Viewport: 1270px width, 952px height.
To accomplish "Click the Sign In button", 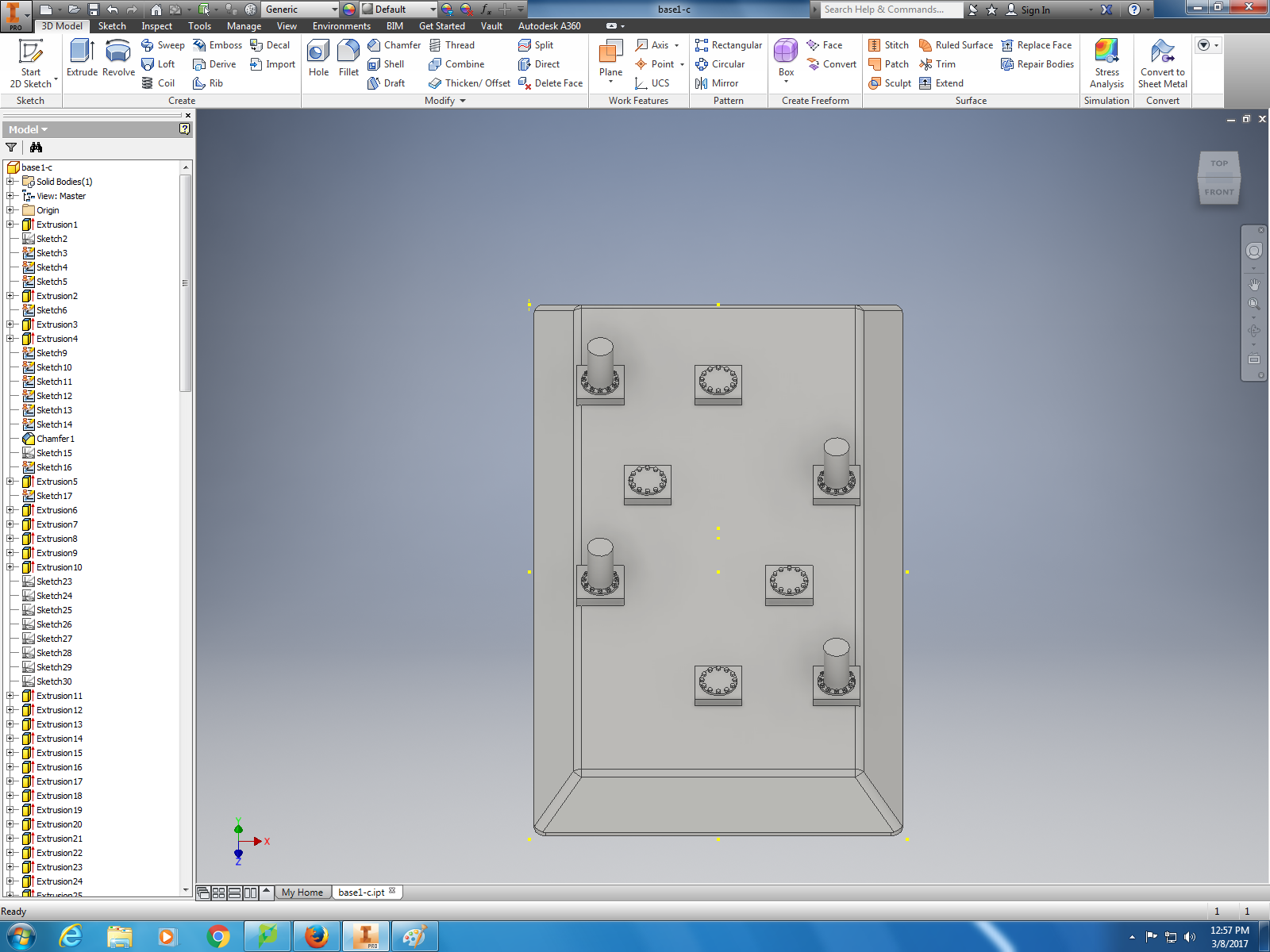I will tap(1034, 10).
